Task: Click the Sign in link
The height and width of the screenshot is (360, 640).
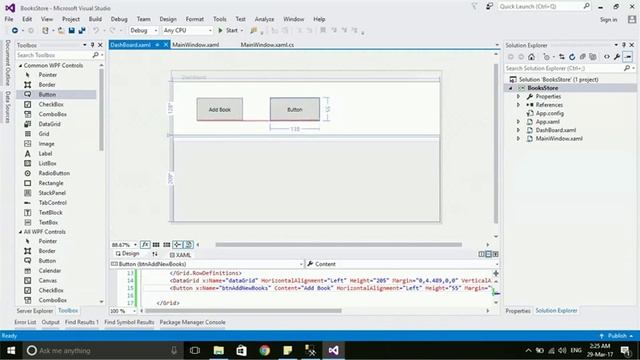Action: pyautogui.click(x=609, y=19)
